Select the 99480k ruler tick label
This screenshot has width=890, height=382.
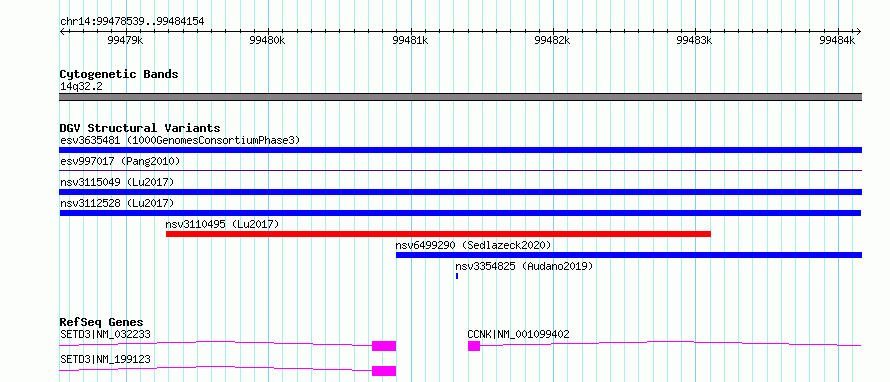(x=267, y=40)
